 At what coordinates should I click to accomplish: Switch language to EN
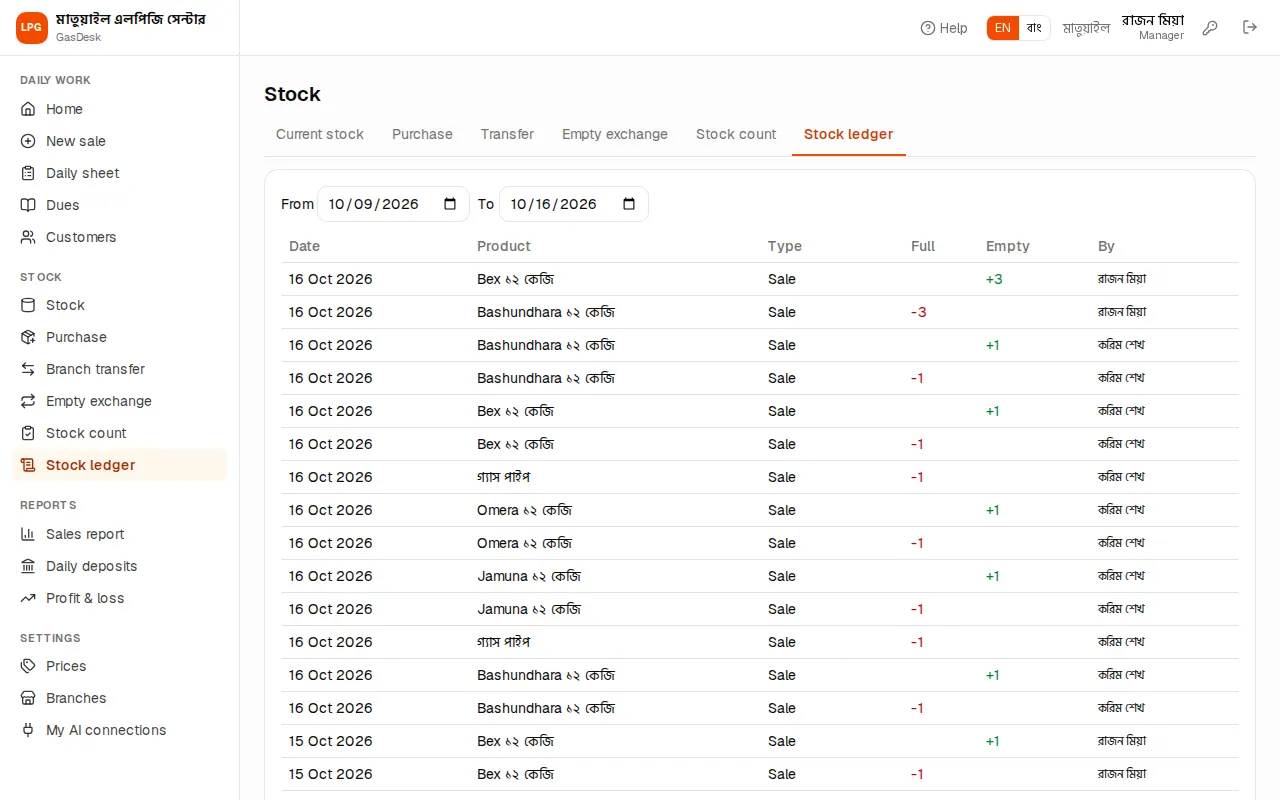[1003, 28]
